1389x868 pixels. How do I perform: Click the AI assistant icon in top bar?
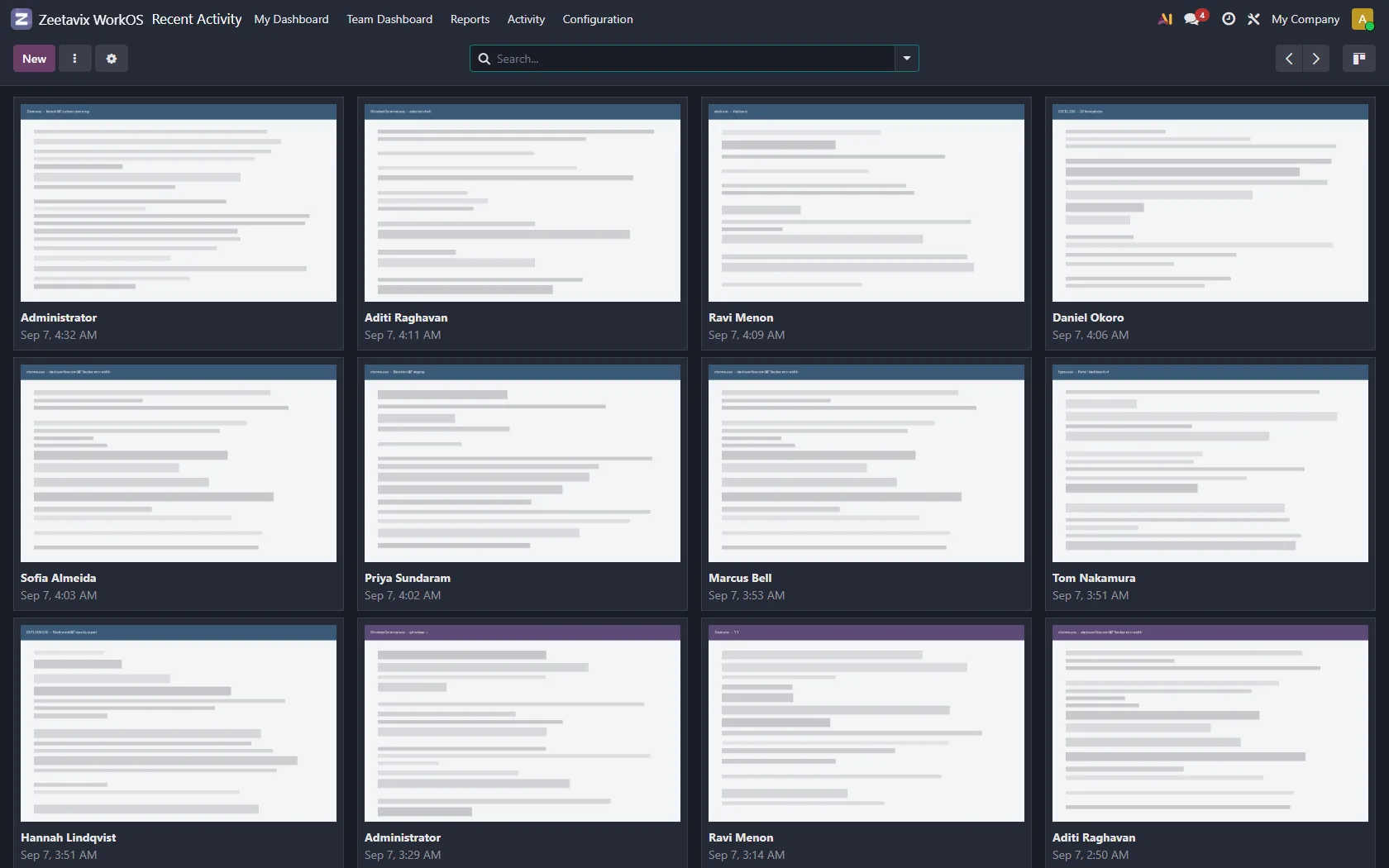pyautogui.click(x=1165, y=19)
